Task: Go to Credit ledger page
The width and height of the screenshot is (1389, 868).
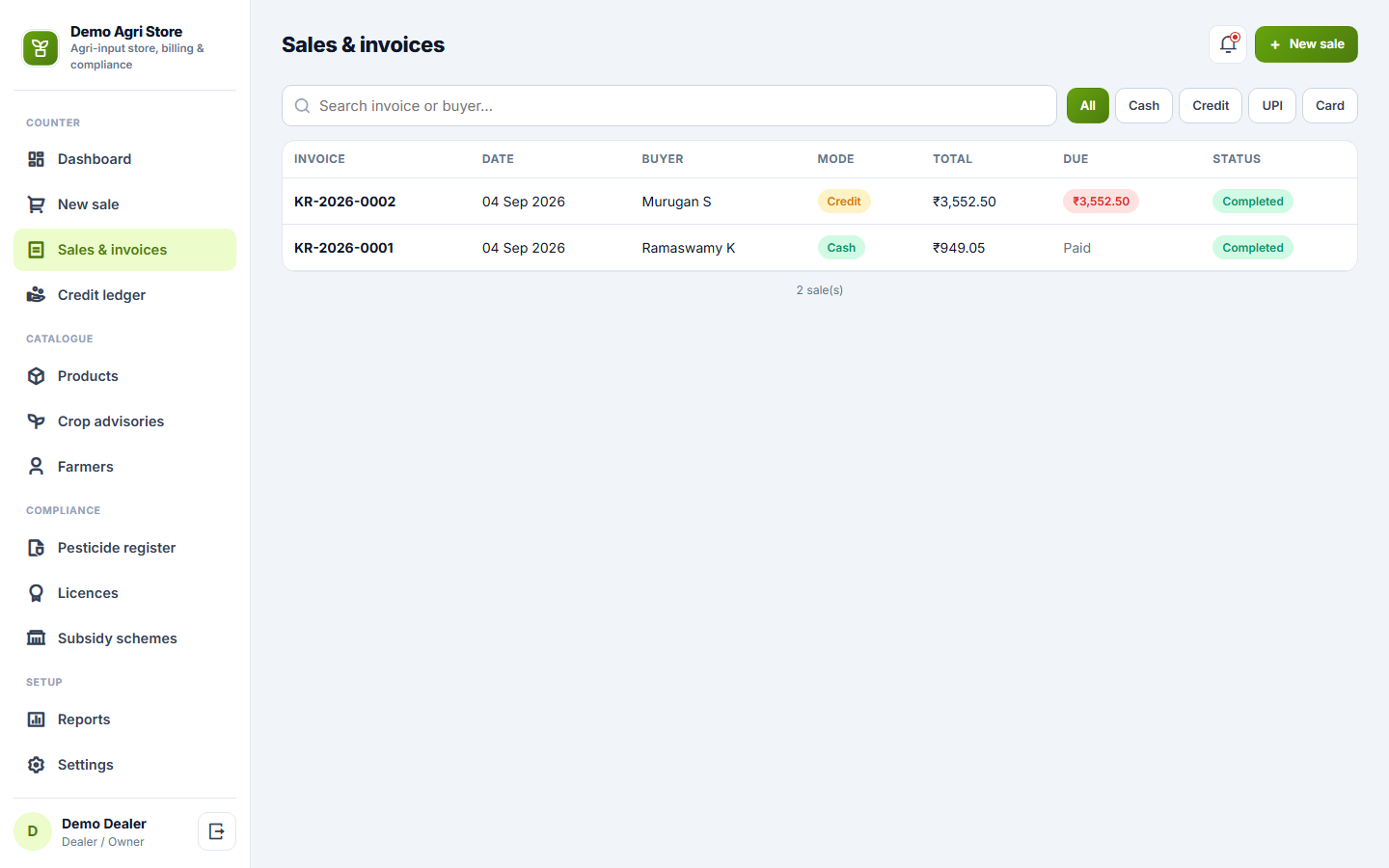Action: 124,295
